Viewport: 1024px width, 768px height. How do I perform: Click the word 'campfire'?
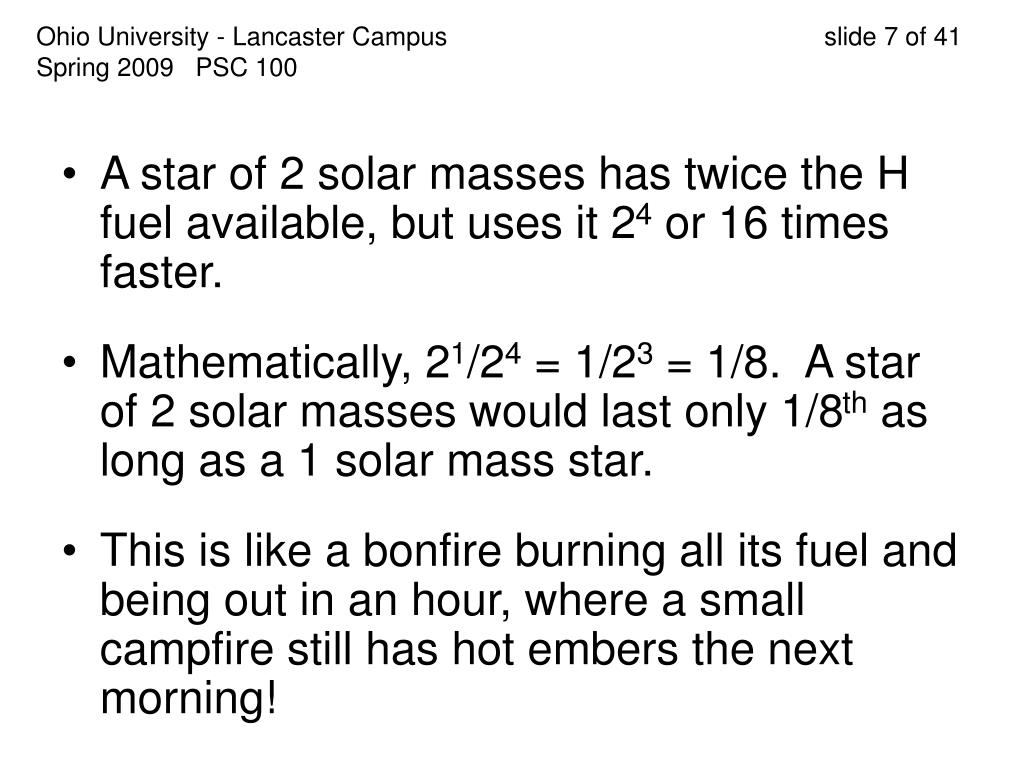pyautogui.click(x=187, y=650)
